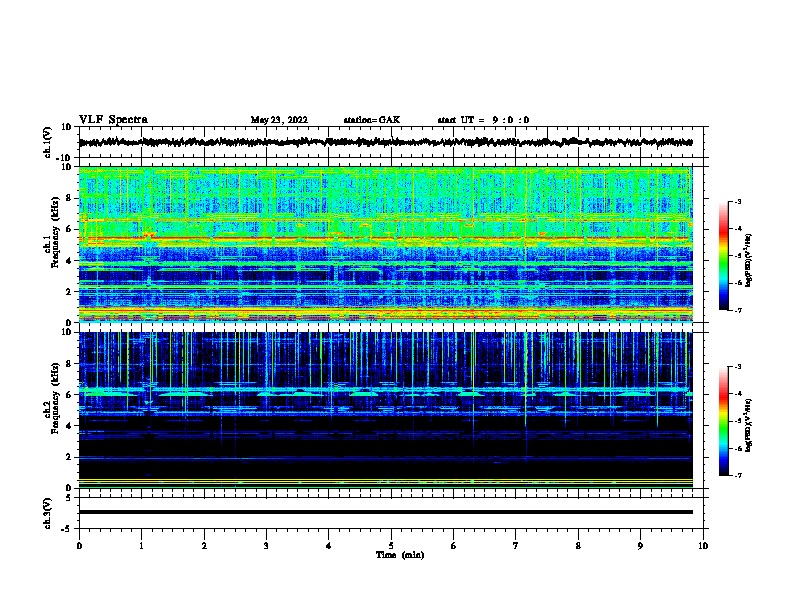Click the "VLF Spectra" plot title
Screen dimensions: 792x612
pos(113,120)
